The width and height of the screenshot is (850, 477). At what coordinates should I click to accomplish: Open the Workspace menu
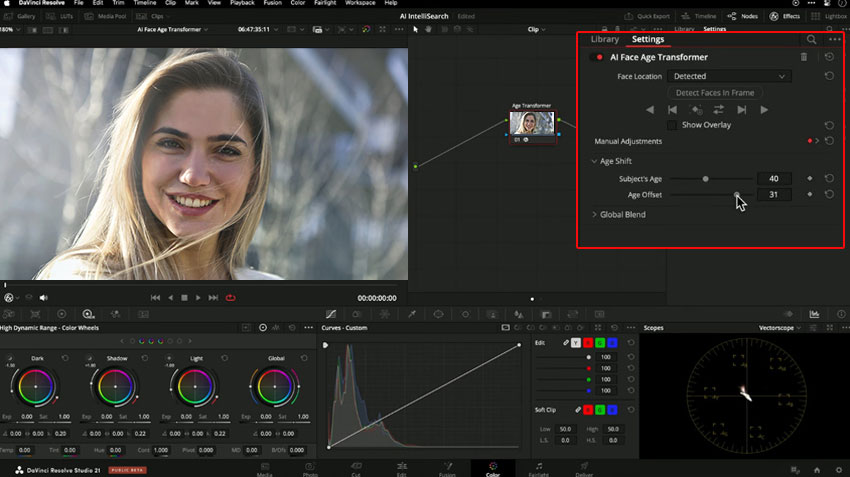point(360,3)
